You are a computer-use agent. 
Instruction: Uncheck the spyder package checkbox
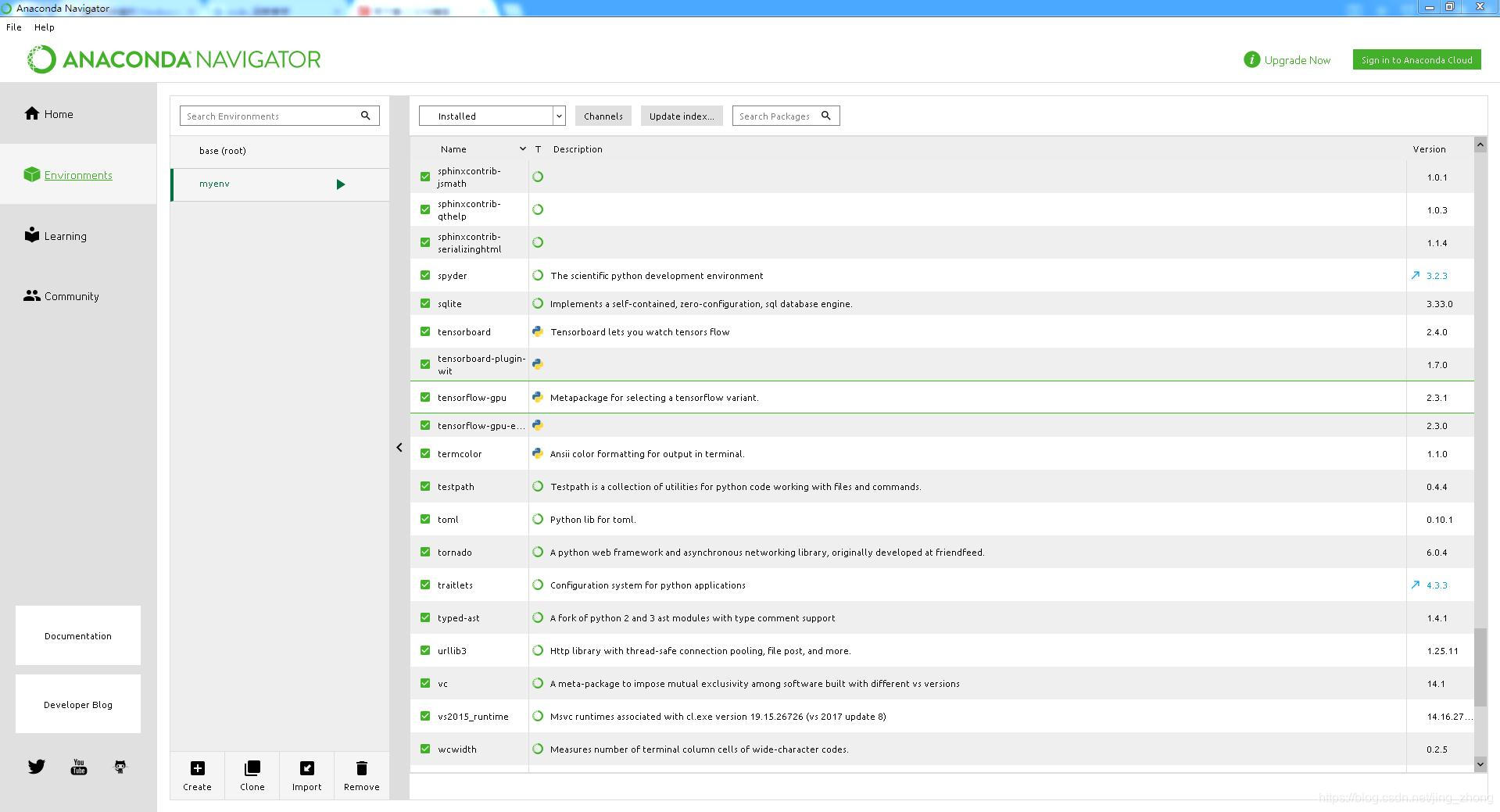tap(425, 275)
